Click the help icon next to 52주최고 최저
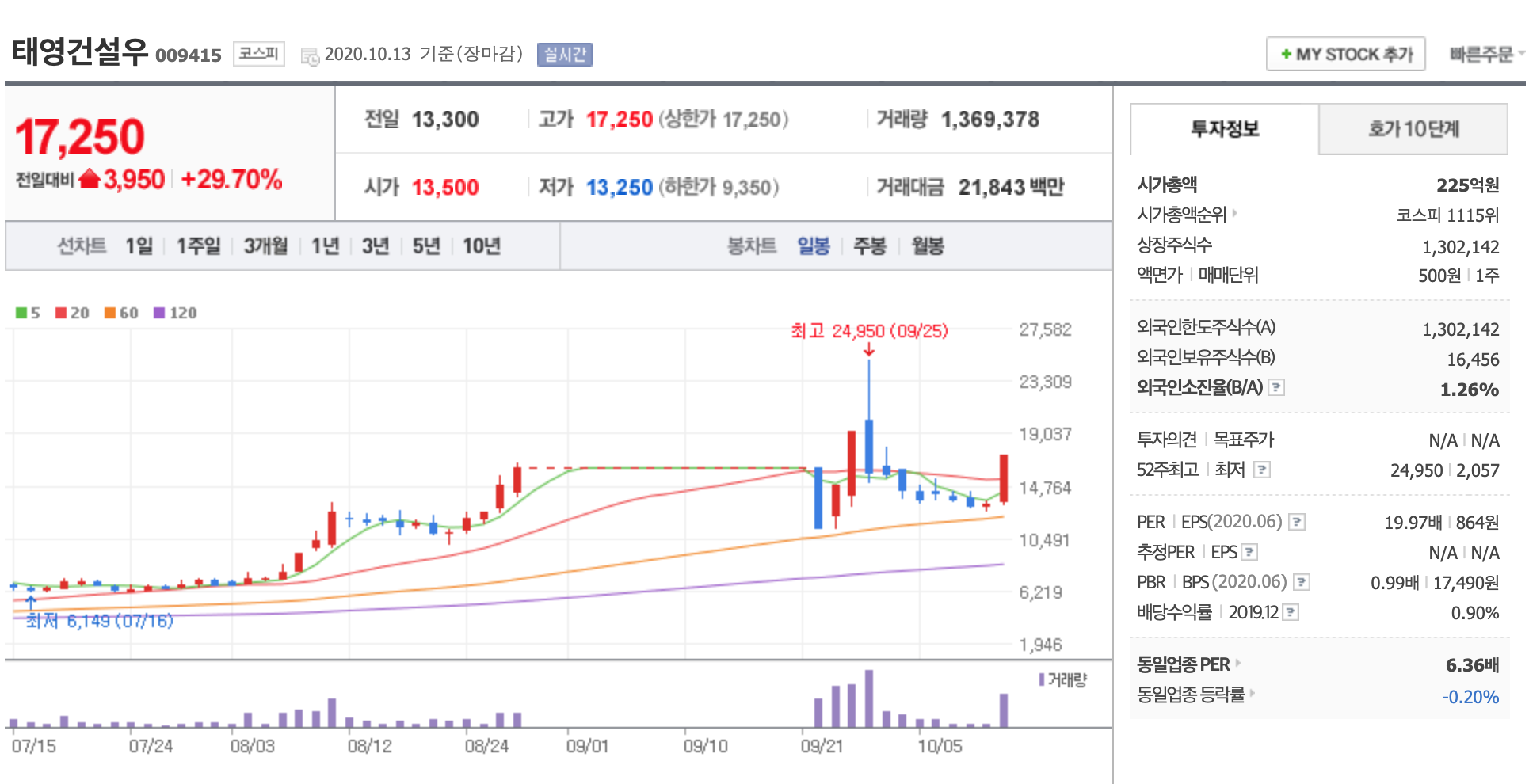The height and width of the screenshot is (784, 1529). click(x=1262, y=470)
